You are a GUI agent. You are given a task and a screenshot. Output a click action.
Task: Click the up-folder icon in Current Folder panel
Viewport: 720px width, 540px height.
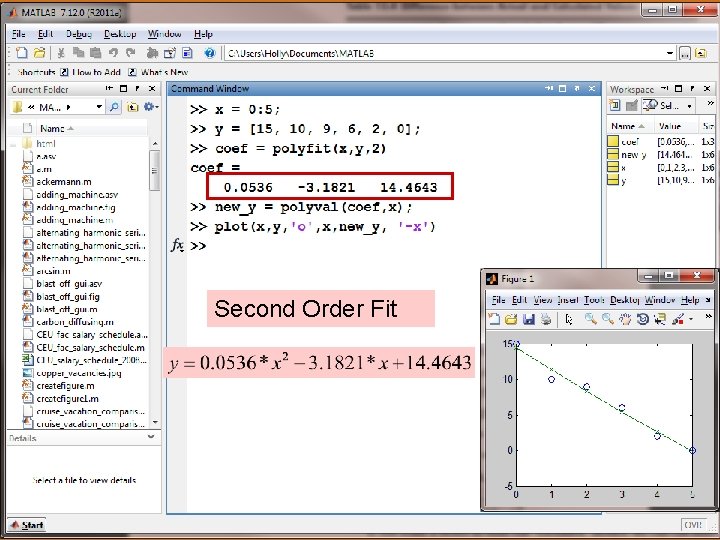tap(132, 107)
